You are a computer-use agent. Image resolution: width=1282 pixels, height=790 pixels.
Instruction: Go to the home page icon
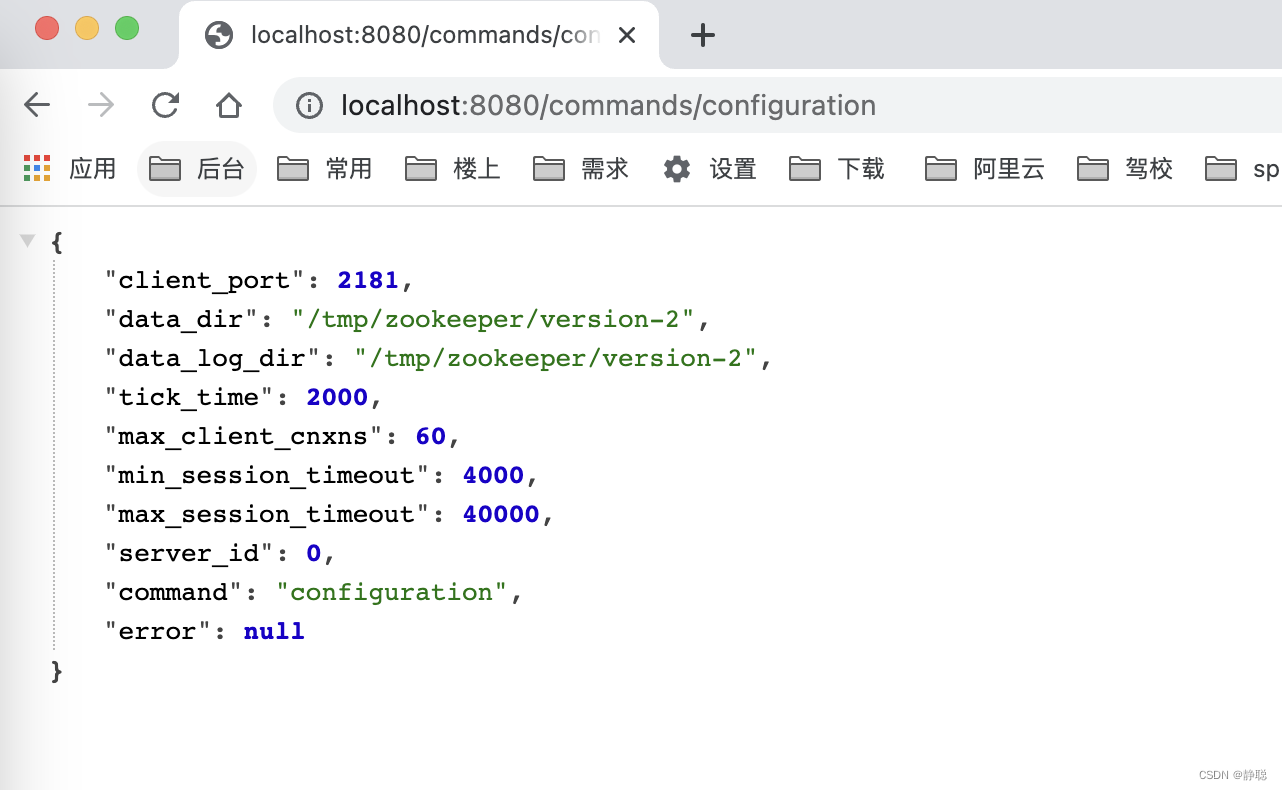click(x=229, y=105)
